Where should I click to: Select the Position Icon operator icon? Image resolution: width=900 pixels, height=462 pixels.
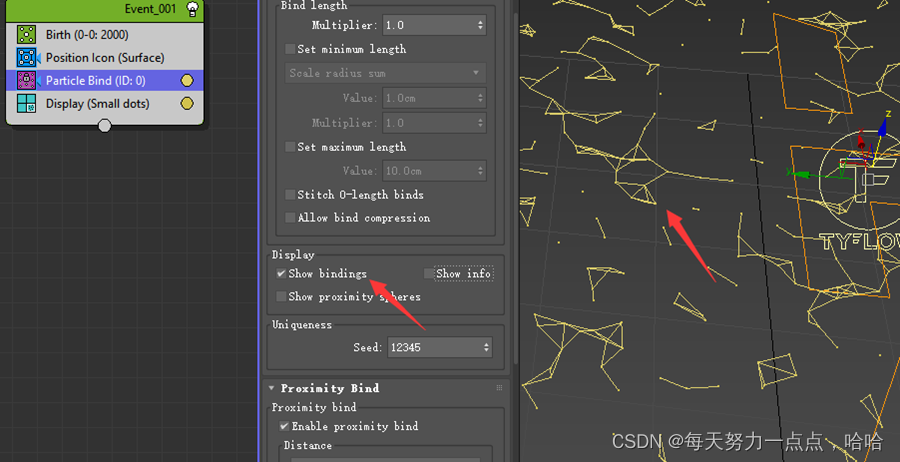pos(26,57)
